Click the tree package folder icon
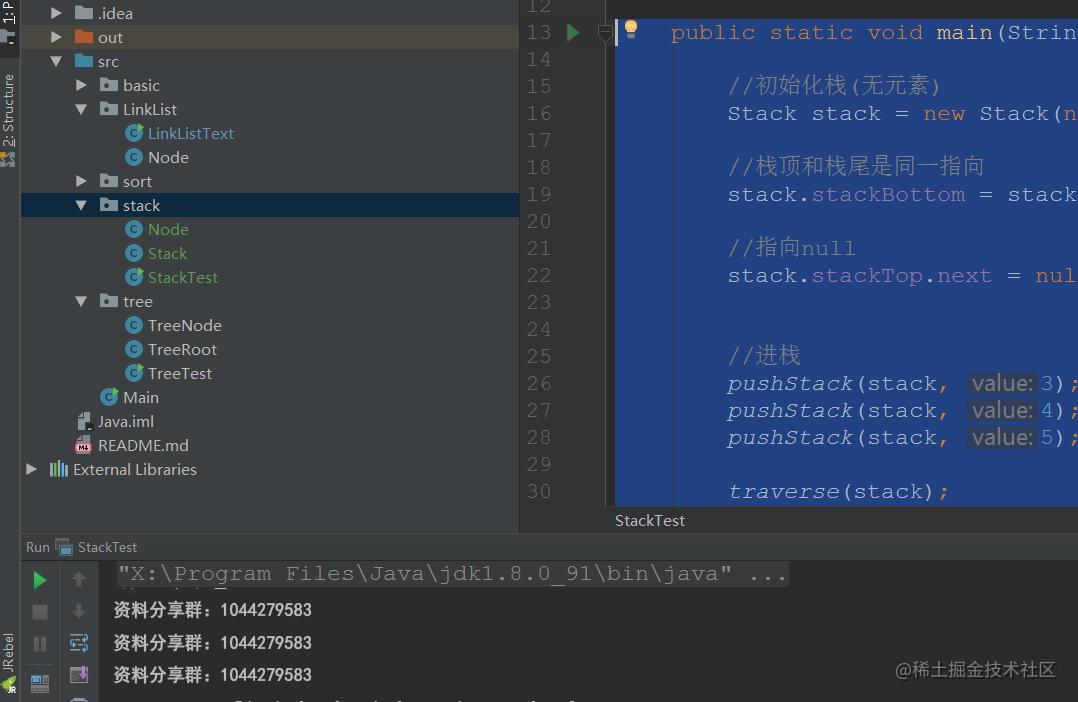Screen dimensions: 1078x702 (109, 300)
